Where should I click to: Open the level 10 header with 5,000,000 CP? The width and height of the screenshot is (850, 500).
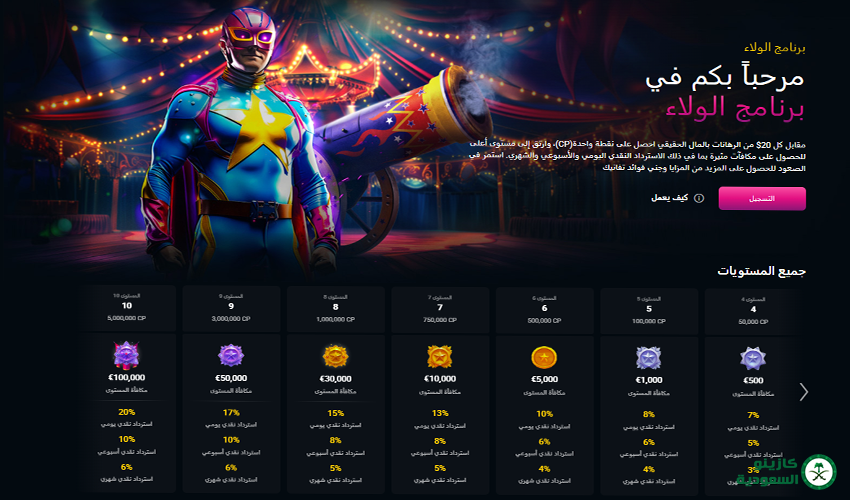pos(127,307)
